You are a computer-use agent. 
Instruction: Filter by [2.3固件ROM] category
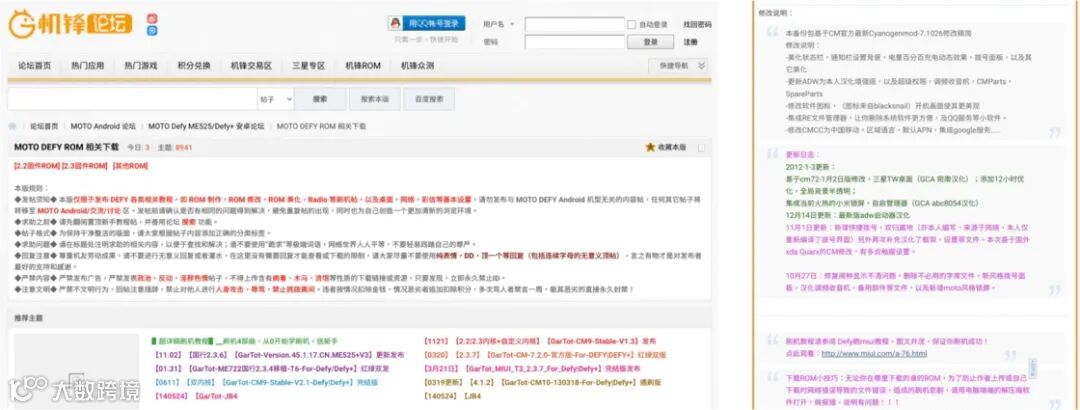[85, 166]
